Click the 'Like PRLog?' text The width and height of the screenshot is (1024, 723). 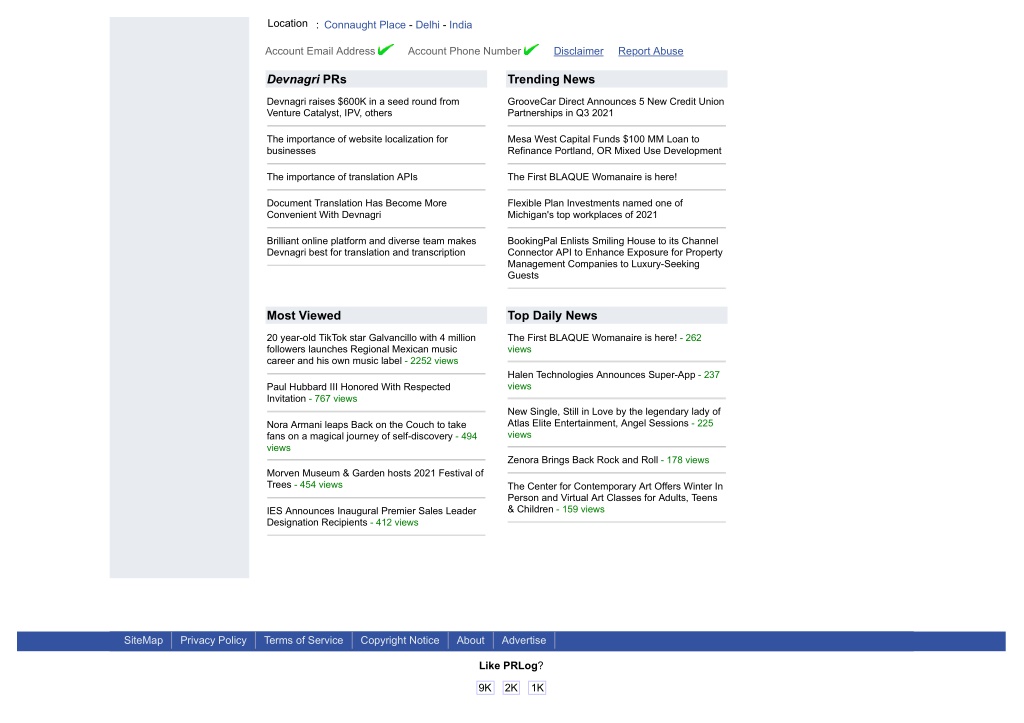(x=511, y=666)
